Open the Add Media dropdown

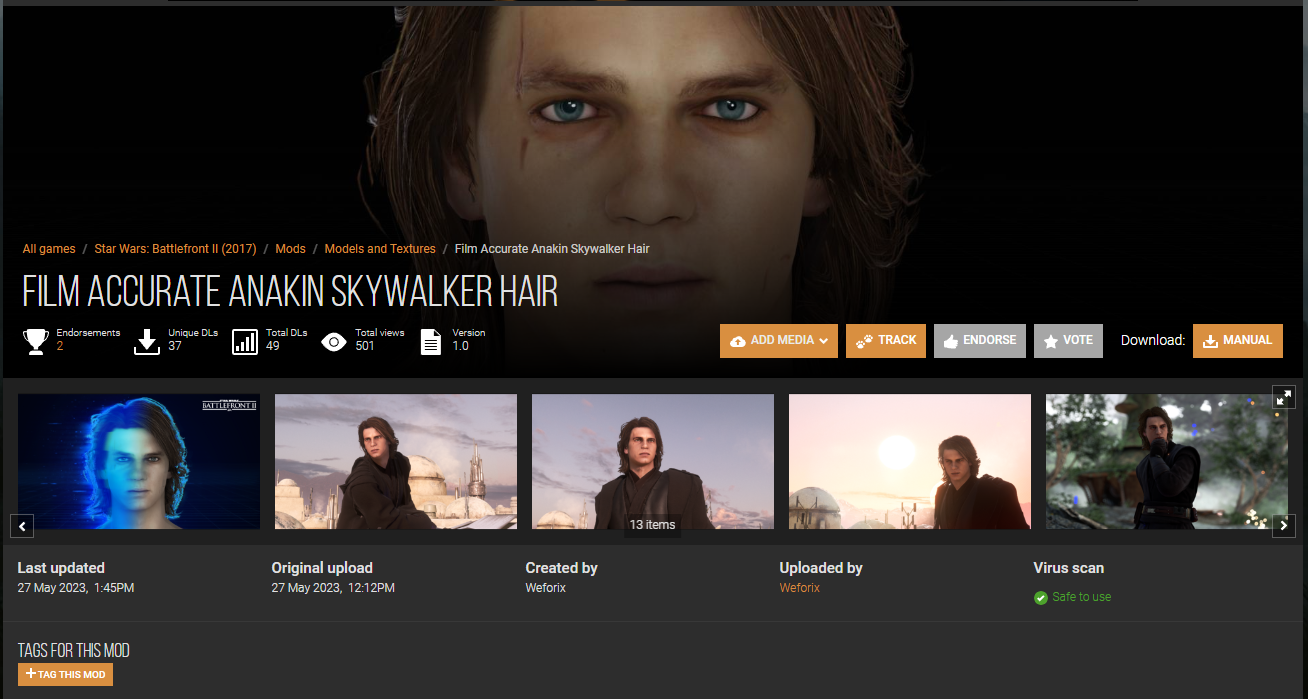[779, 341]
